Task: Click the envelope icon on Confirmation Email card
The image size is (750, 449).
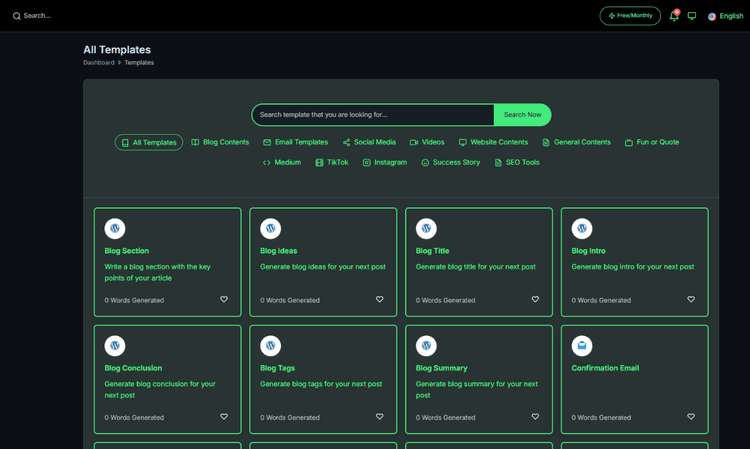Action: 582,346
